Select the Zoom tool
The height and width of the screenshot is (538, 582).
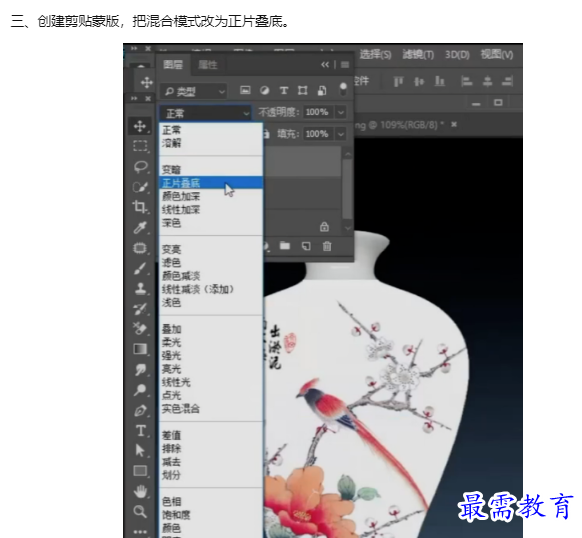pyautogui.click(x=140, y=511)
